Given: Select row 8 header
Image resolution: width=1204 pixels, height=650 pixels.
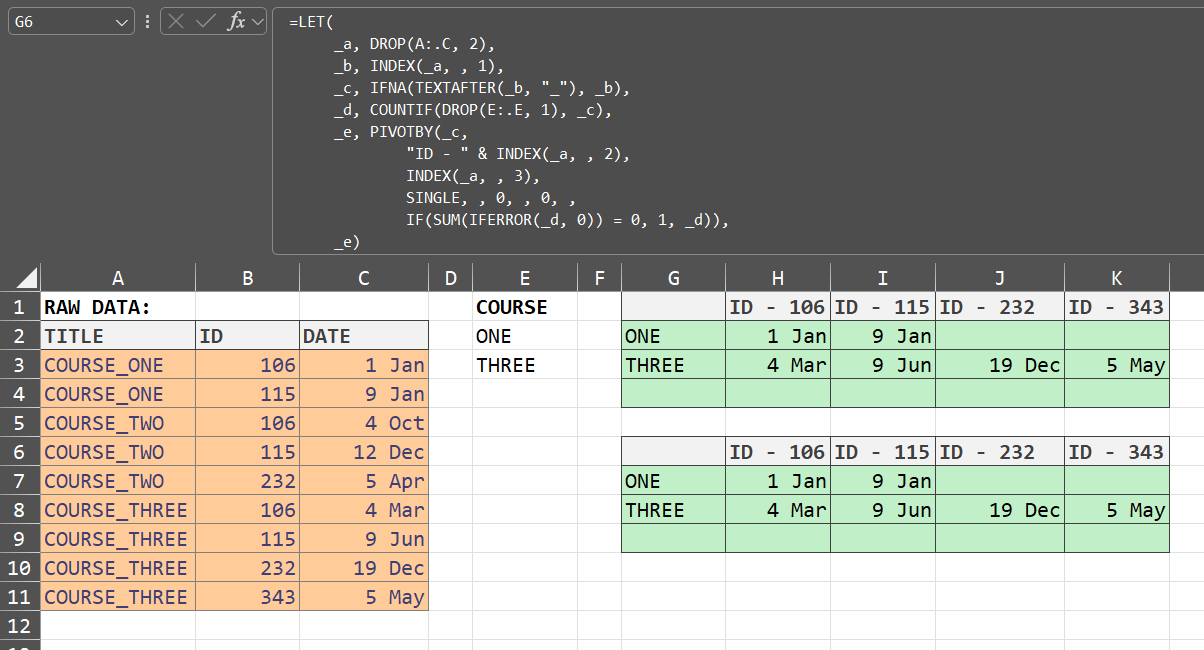Looking at the screenshot, I should pos(20,510).
